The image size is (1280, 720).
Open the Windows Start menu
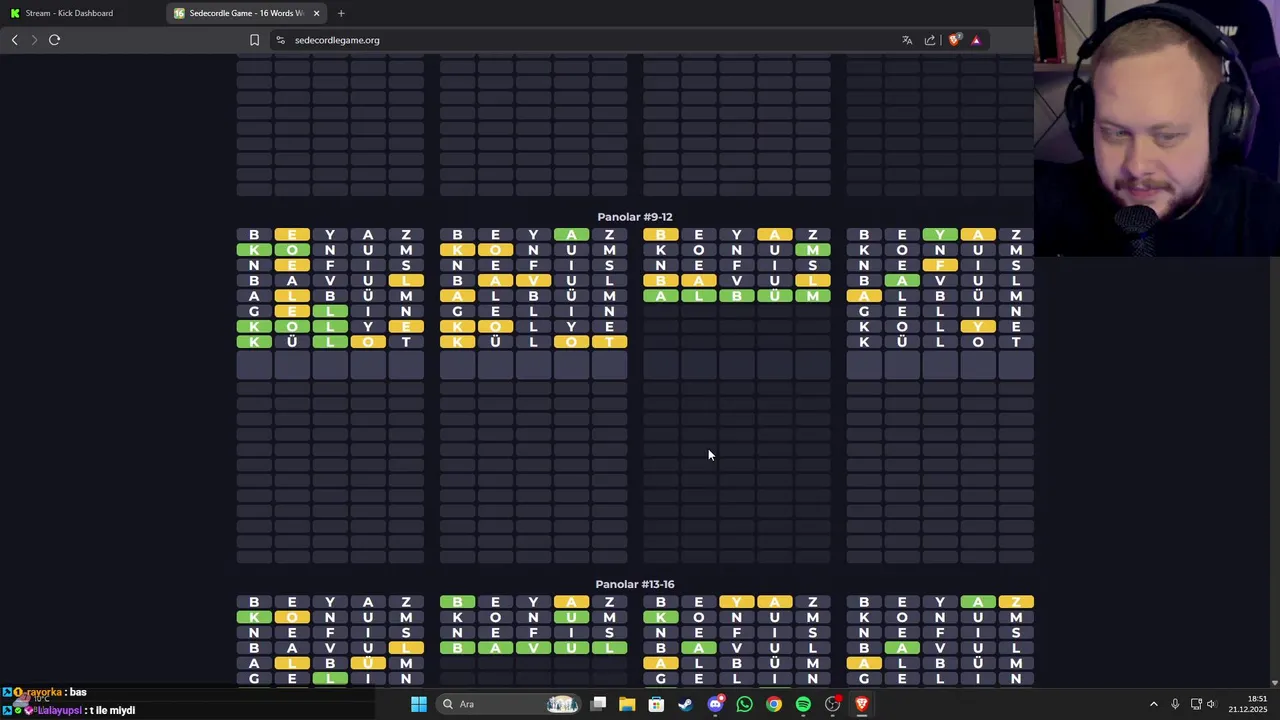tap(419, 704)
